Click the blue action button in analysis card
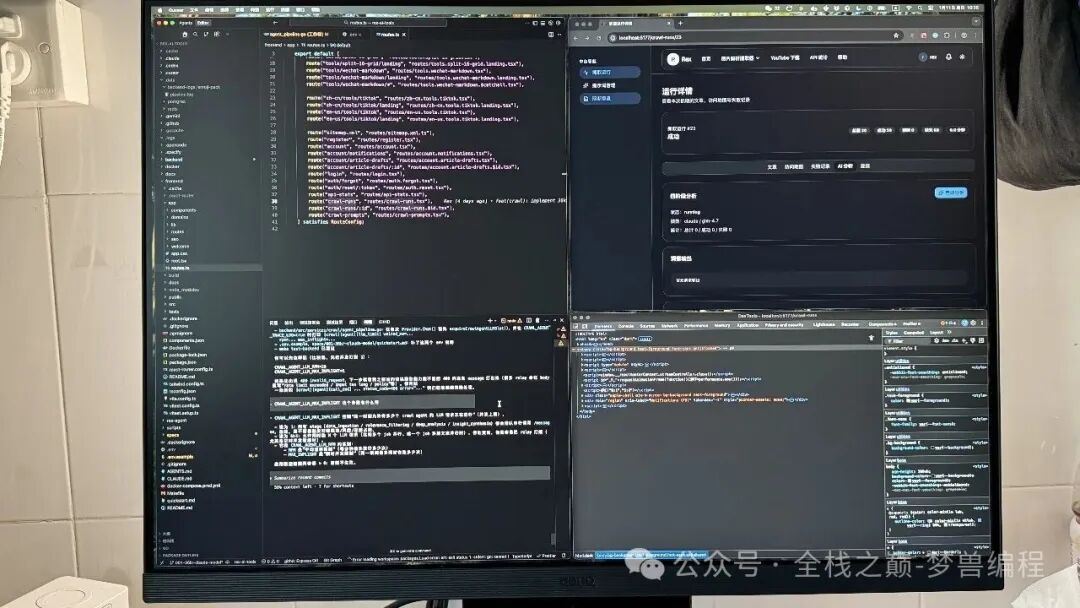Image resolution: width=1080 pixels, height=608 pixels. 951,192
